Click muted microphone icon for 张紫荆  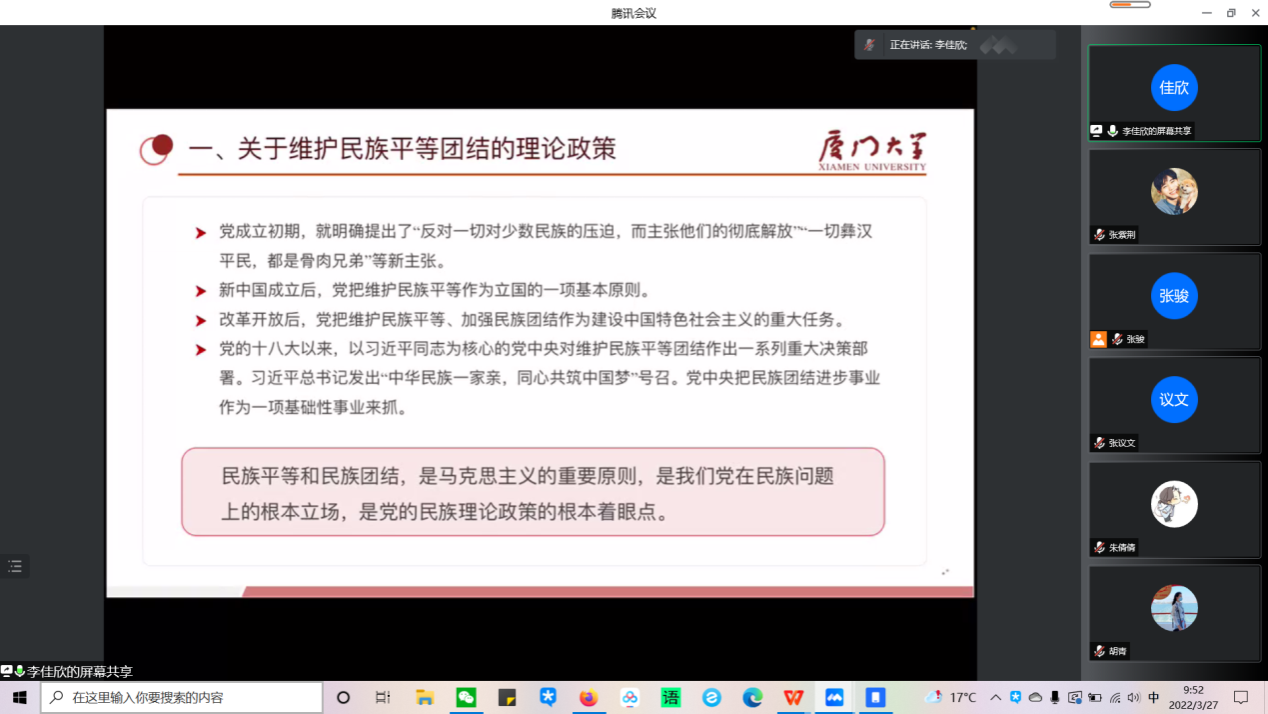1099,235
